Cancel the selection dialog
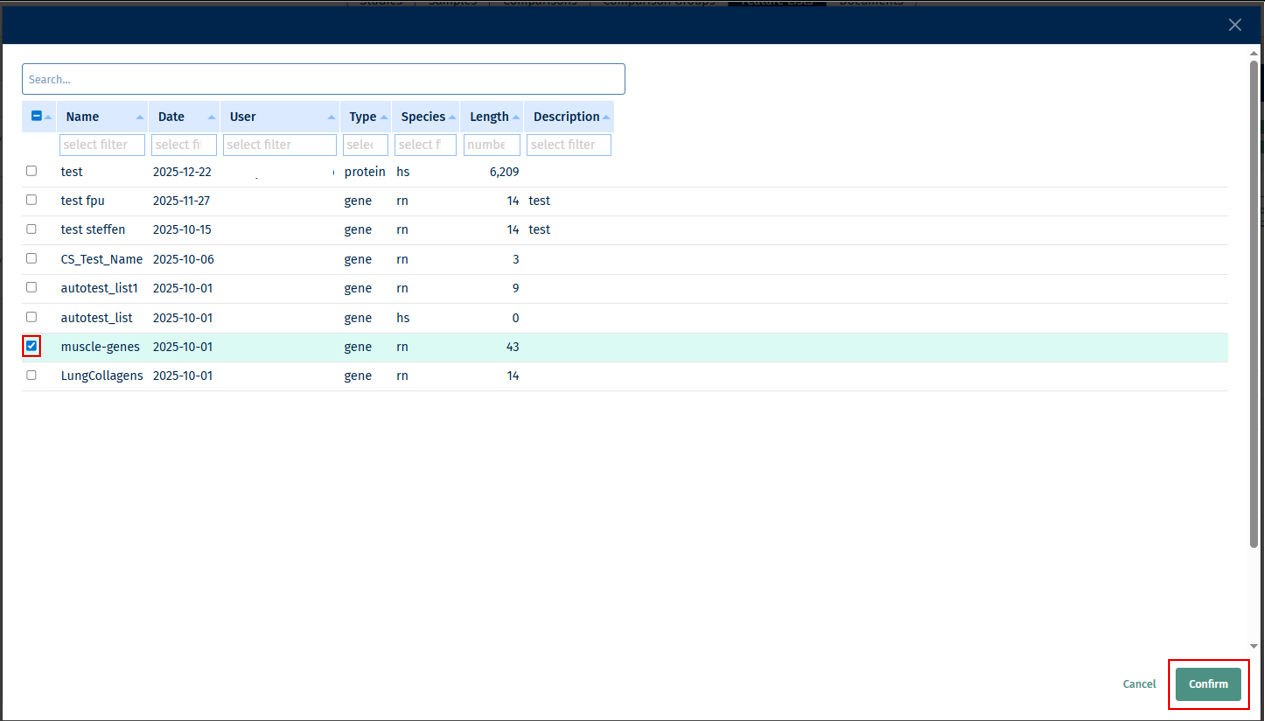1265x721 pixels. (1139, 684)
